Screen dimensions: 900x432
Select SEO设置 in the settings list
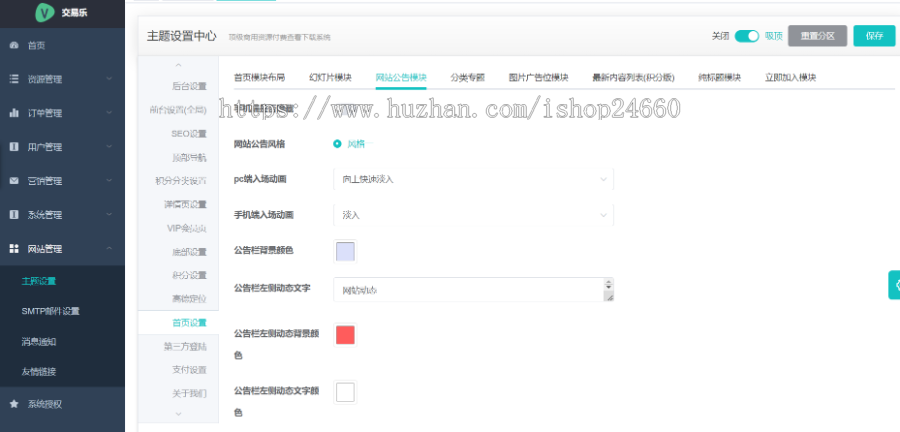pos(189,134)
